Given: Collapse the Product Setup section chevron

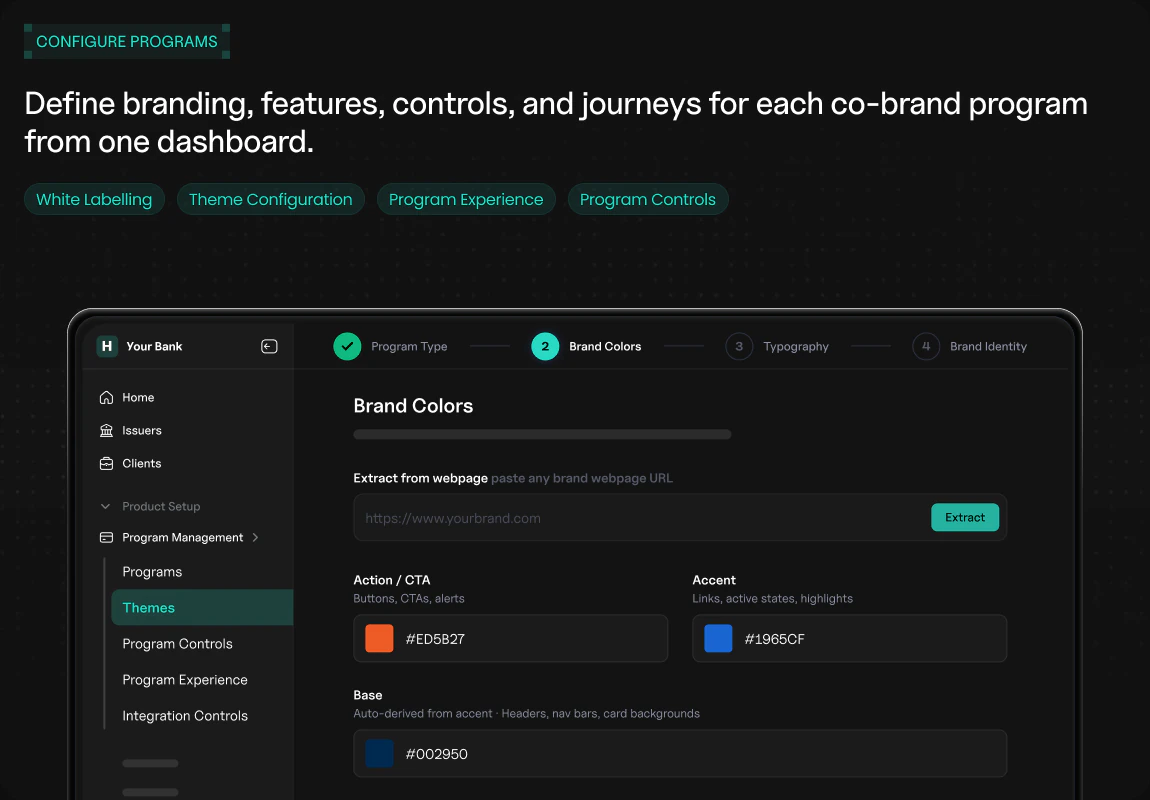Looking at the screenshot, I should [106, 507].
